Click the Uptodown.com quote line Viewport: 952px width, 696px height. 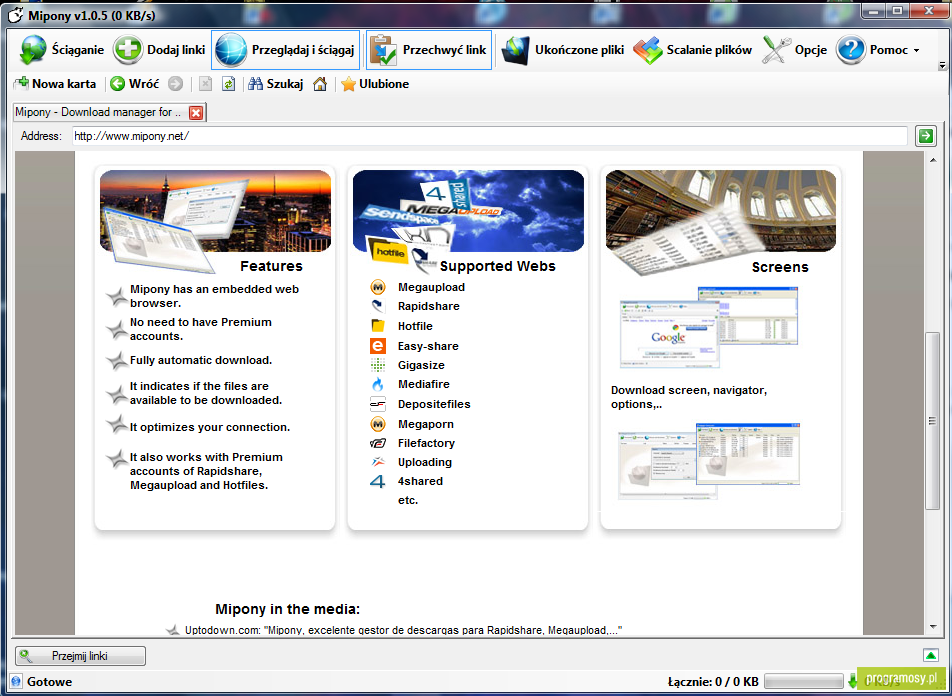click(x=404, y=630)
